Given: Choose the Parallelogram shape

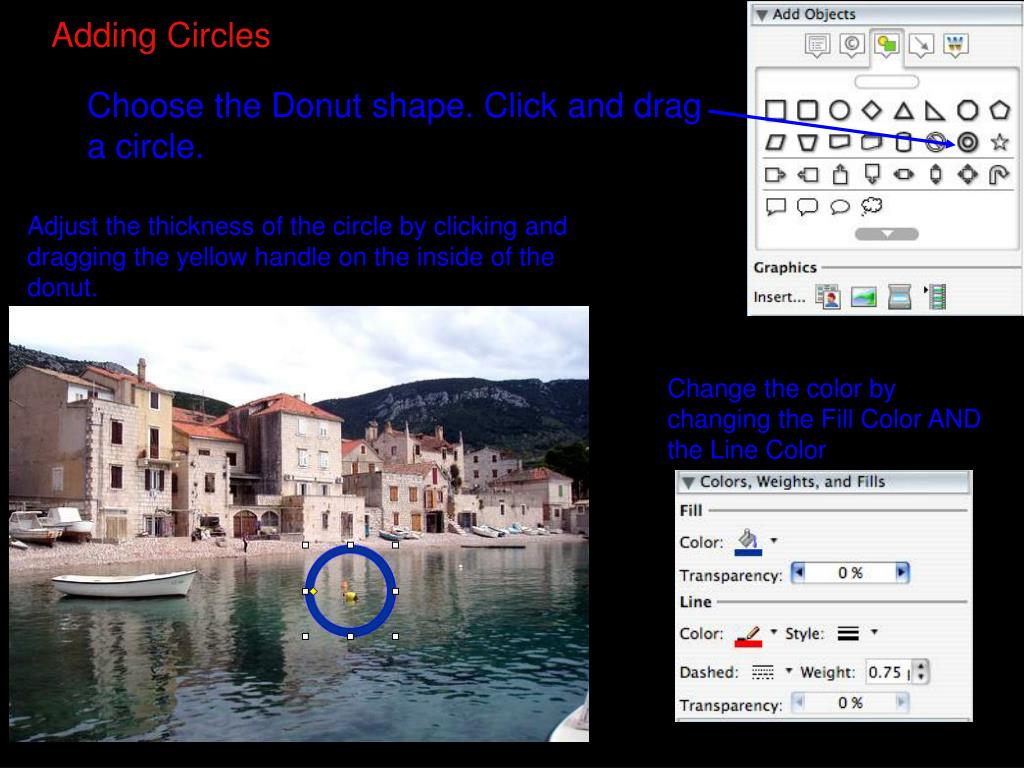Looking at the screenshot, I should (x=775, y=142).
